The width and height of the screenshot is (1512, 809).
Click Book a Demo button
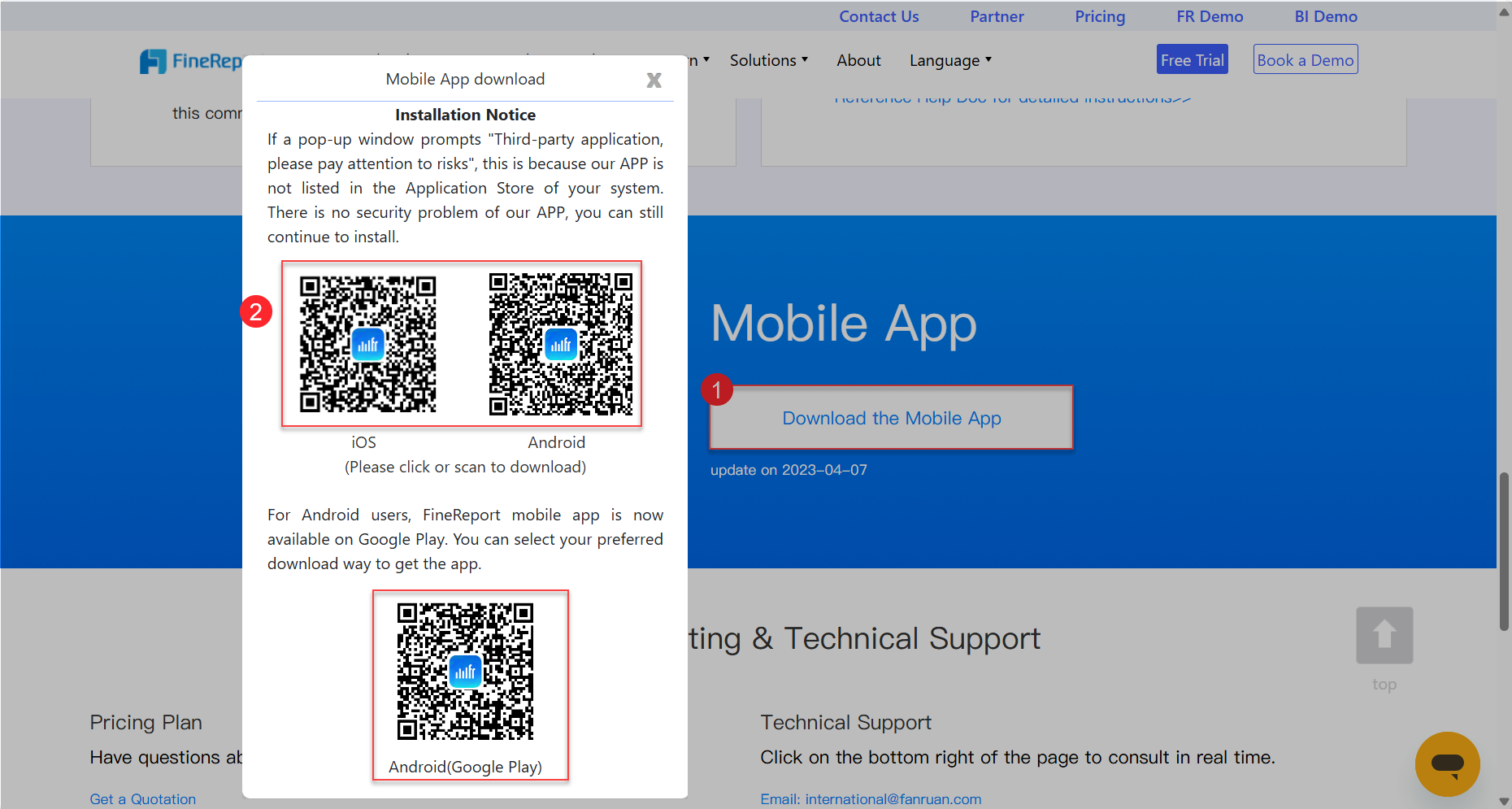[1306, 59]
